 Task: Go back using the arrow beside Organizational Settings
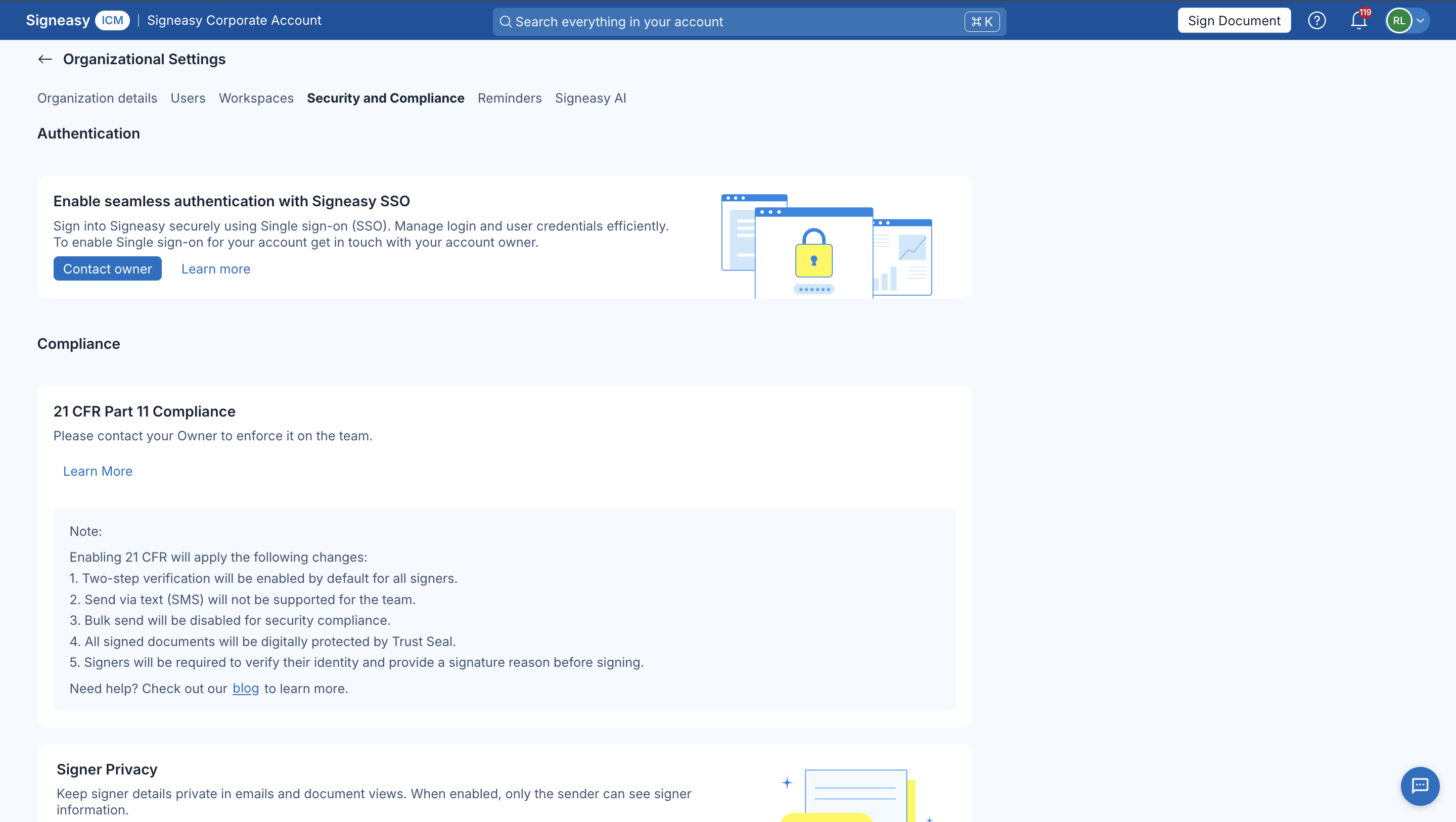[45, 59]
